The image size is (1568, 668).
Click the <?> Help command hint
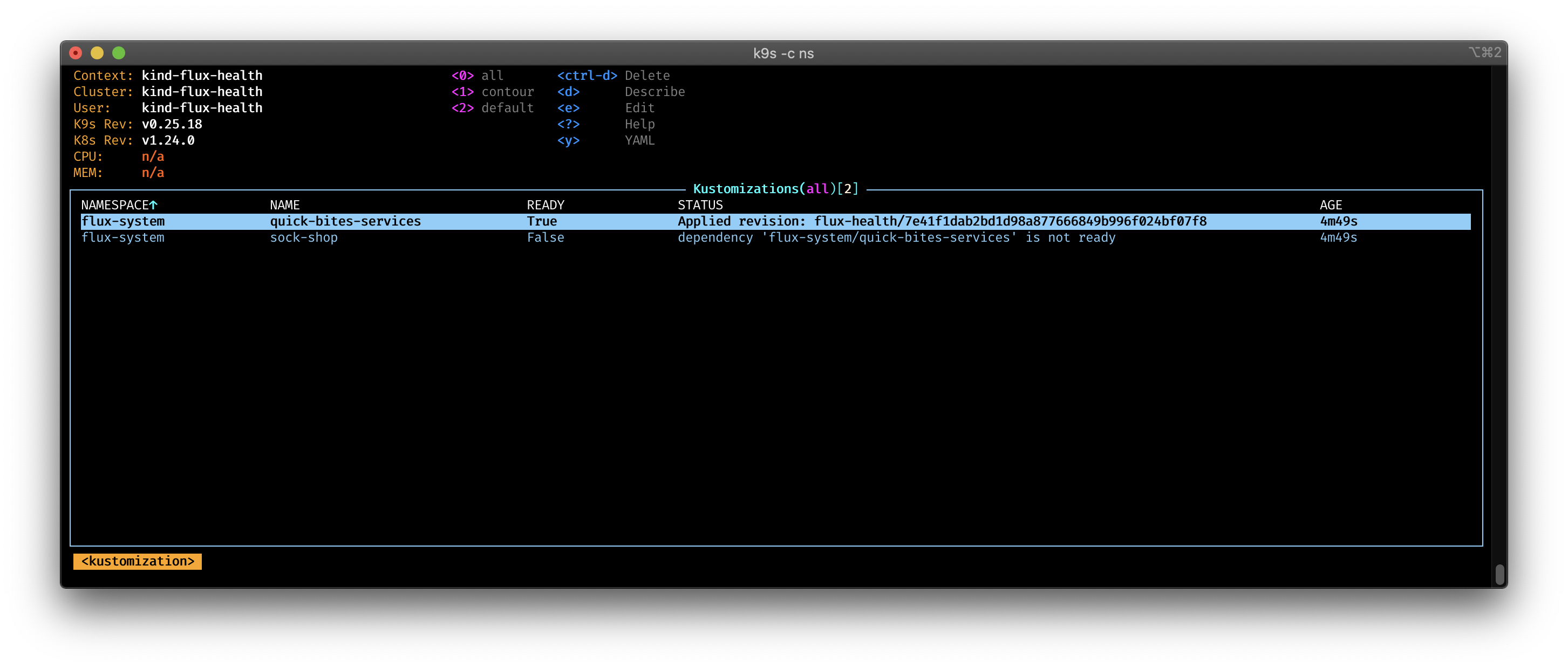tap(605, 124)
